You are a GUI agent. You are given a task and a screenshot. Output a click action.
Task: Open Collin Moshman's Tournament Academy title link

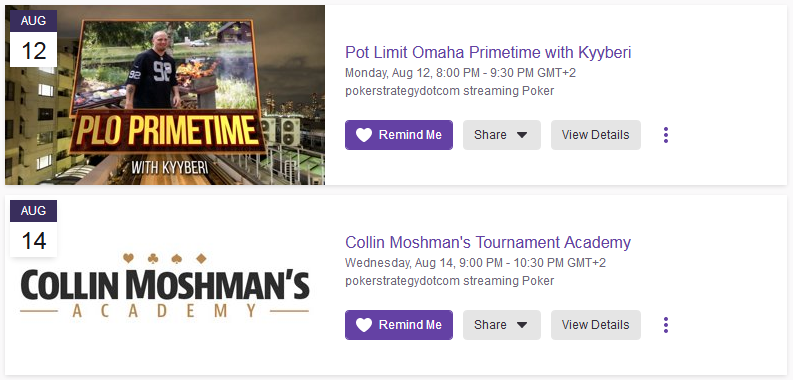coord(488,242)
